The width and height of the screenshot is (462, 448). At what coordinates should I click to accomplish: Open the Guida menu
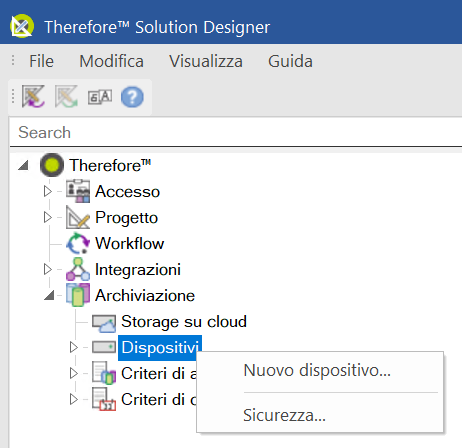[290, 61]
